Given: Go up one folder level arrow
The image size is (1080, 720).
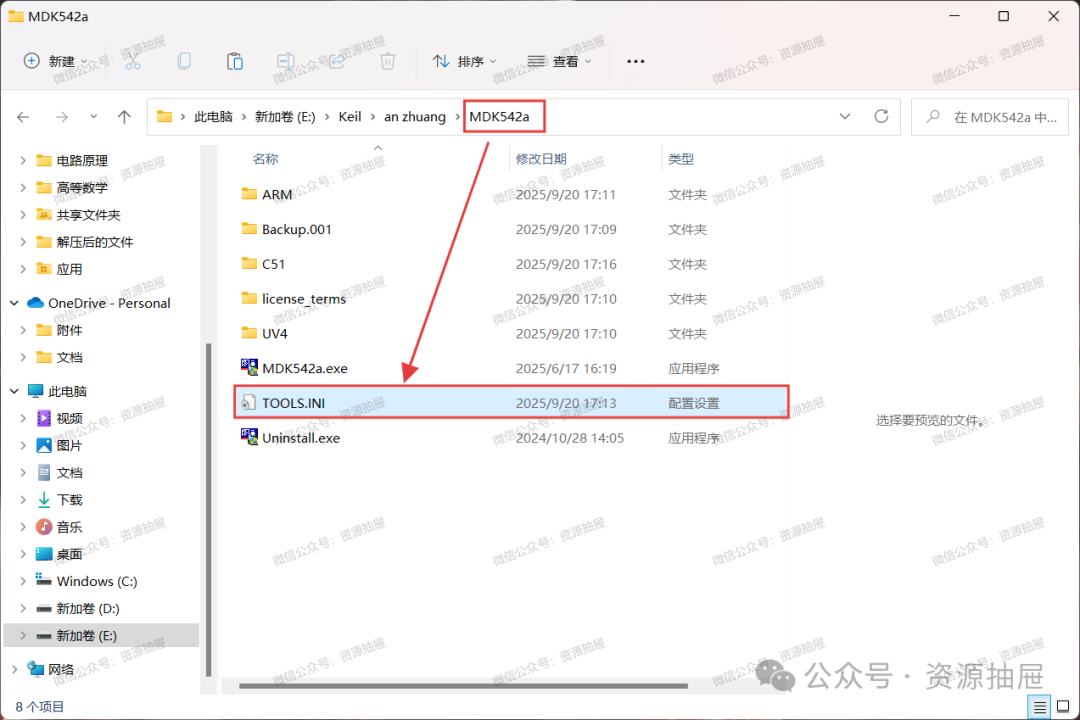Looking at the screenshot, I should (124, 117).
